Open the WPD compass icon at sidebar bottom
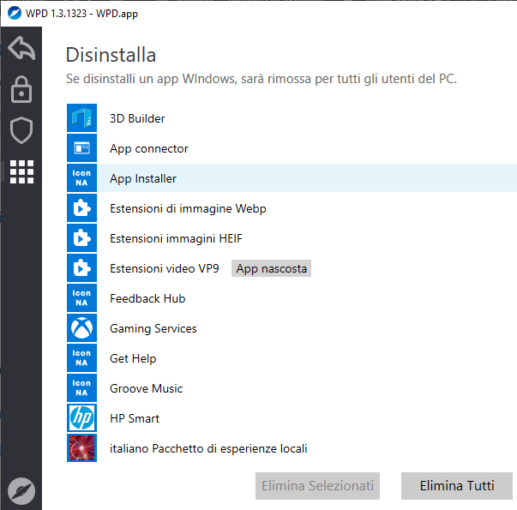Image resolution: width=517 pixels, height=510 pixels. (x=21, y=491)
